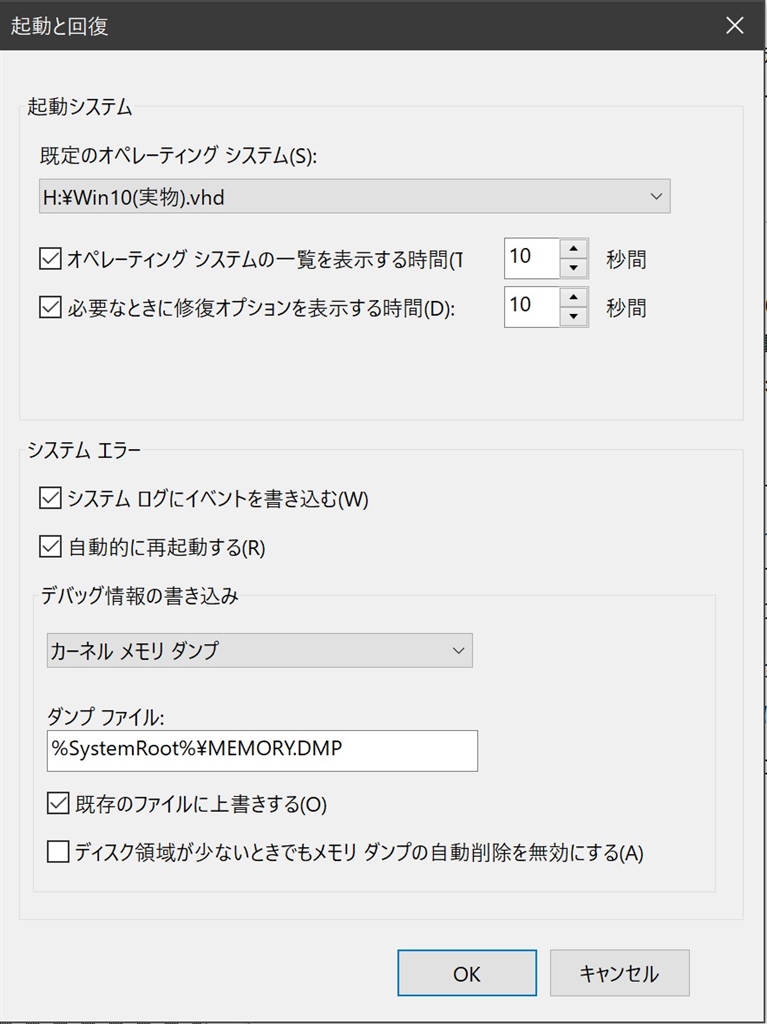Disable 自動的に再起動する option
This screenshot has width=767, height=1024.
[x=50, y=547]
